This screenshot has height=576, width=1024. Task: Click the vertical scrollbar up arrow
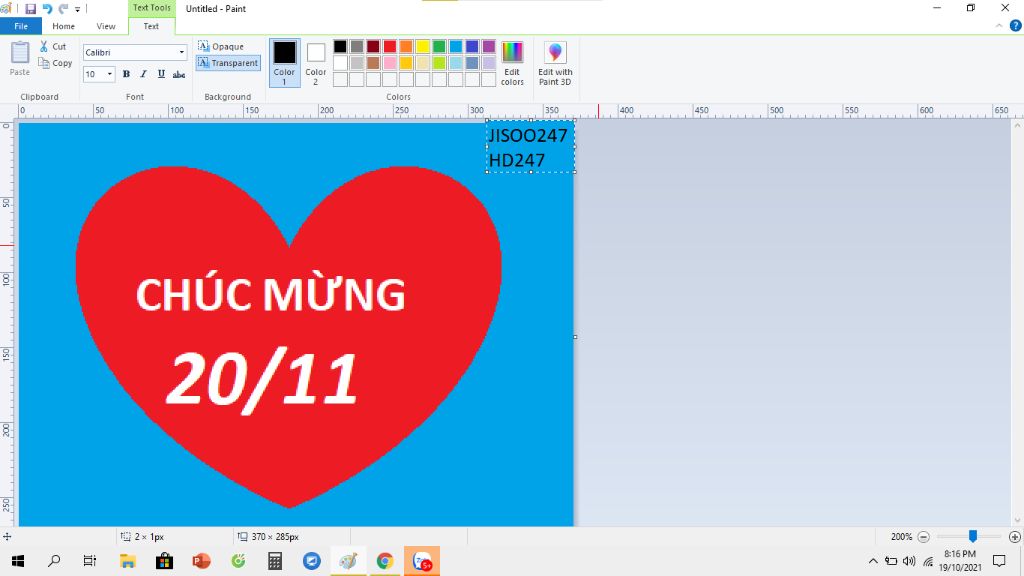[x=1017, y=125]
